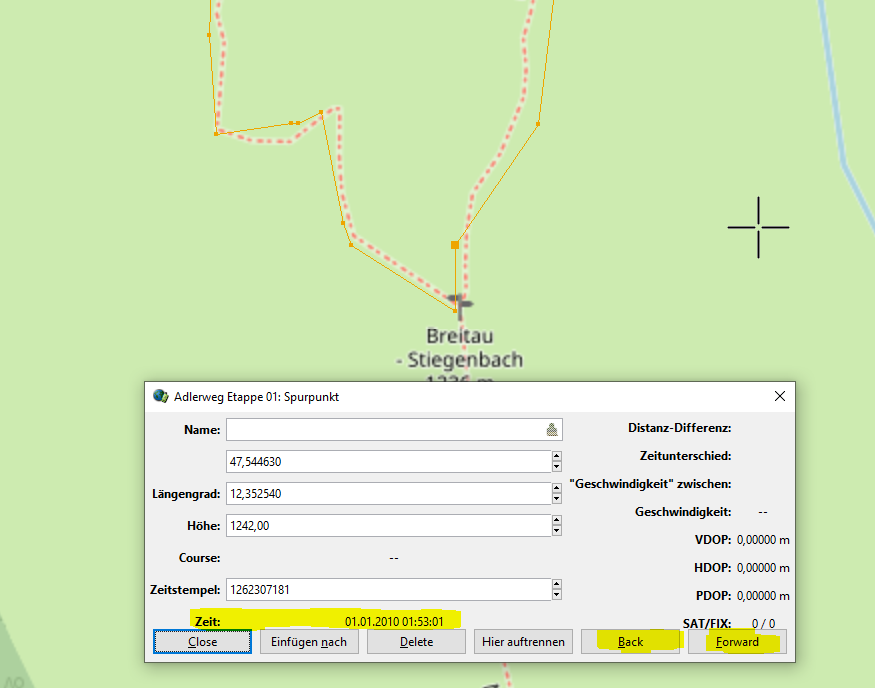Click the Zeitunterschied label

(685, 456)
